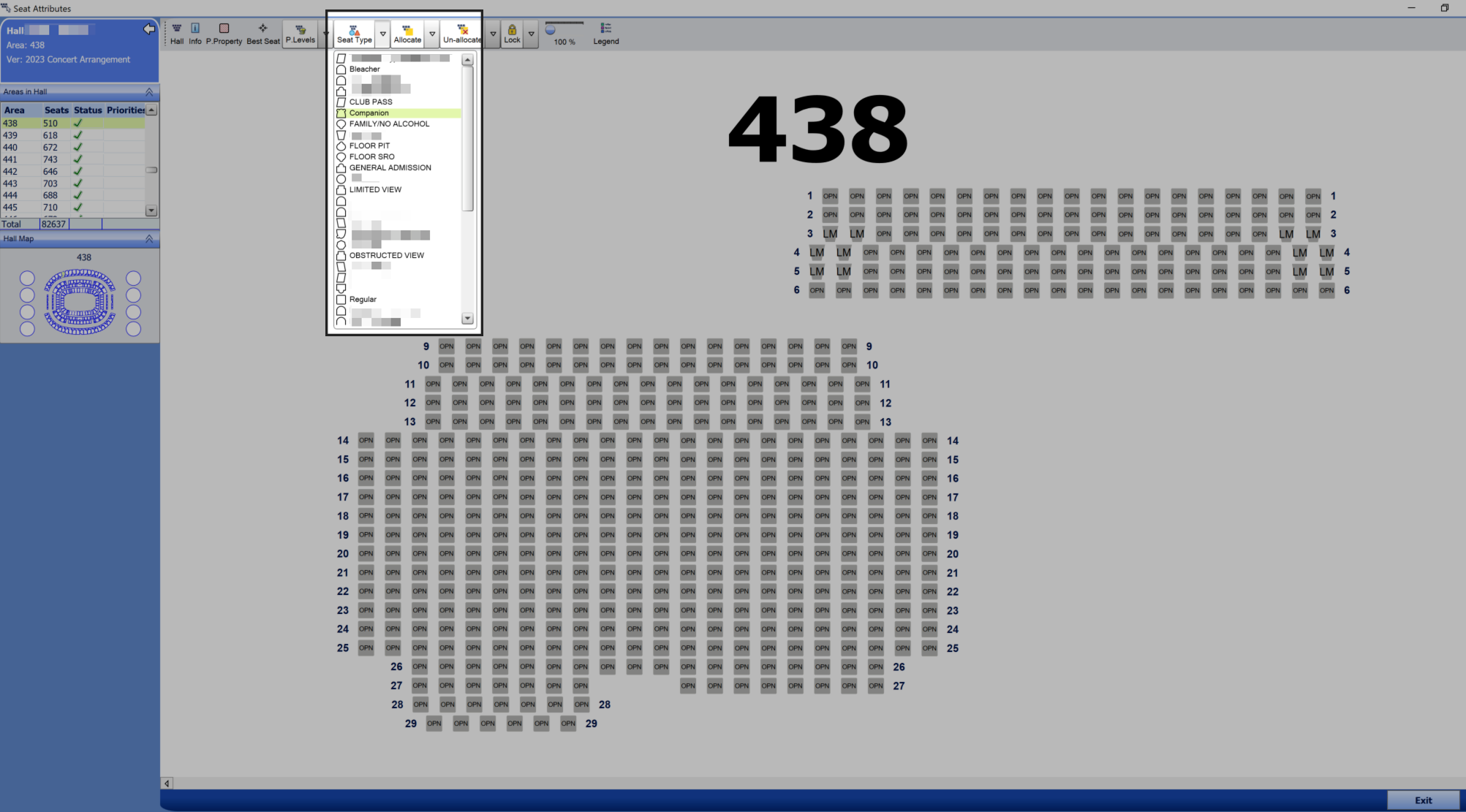Screen dimensions: 1466x812
Task: Open the Seat Type dropdown arrow
Action: point(383,34)
